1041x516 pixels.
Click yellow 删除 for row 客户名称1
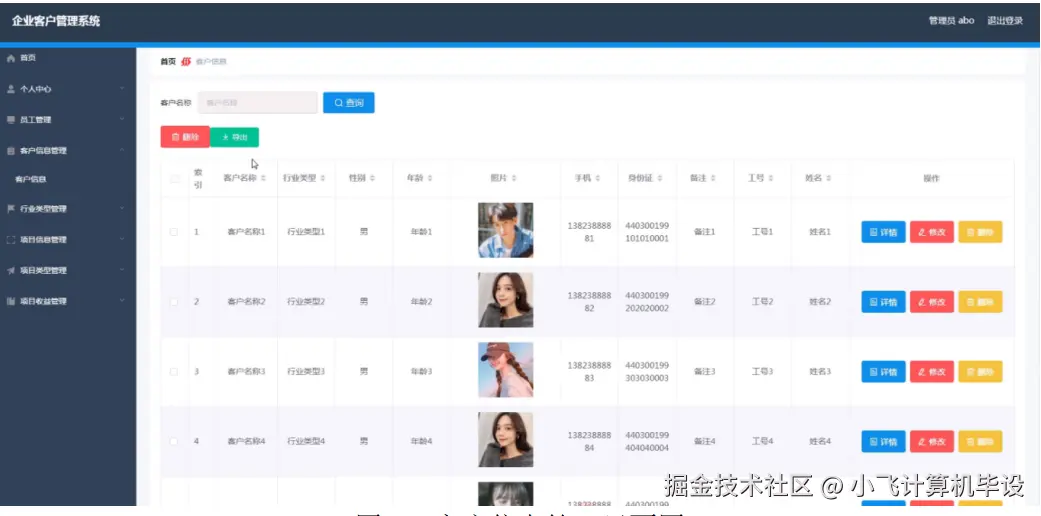tap(980, 232)
